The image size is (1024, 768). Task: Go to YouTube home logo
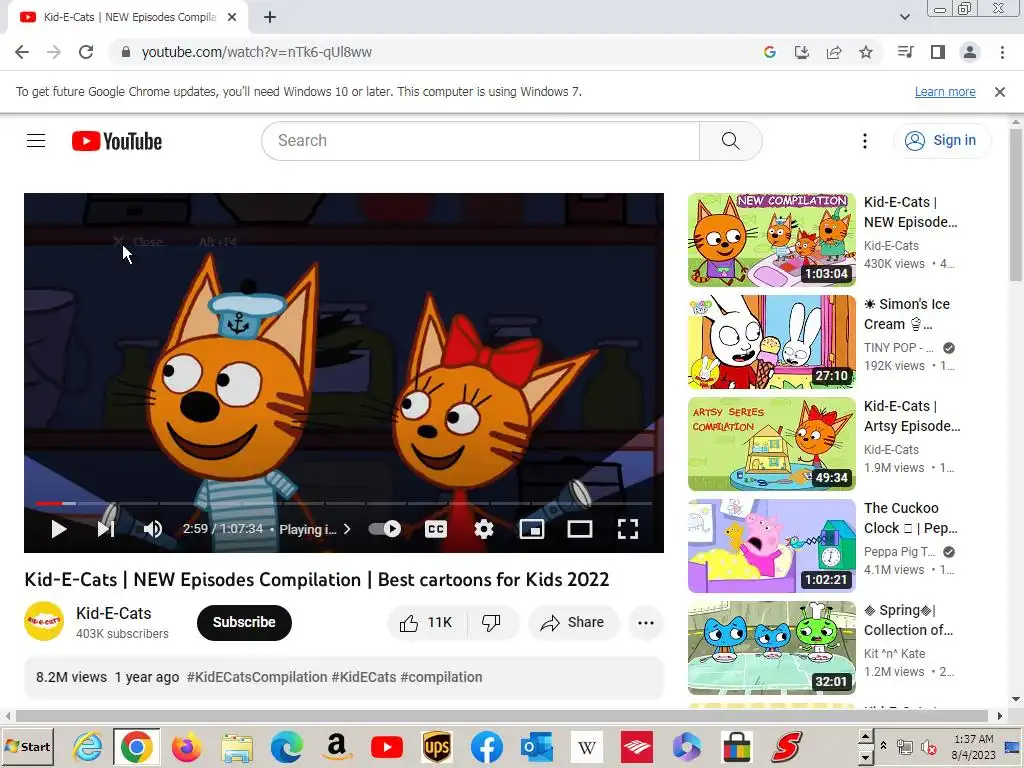[117, 141]
